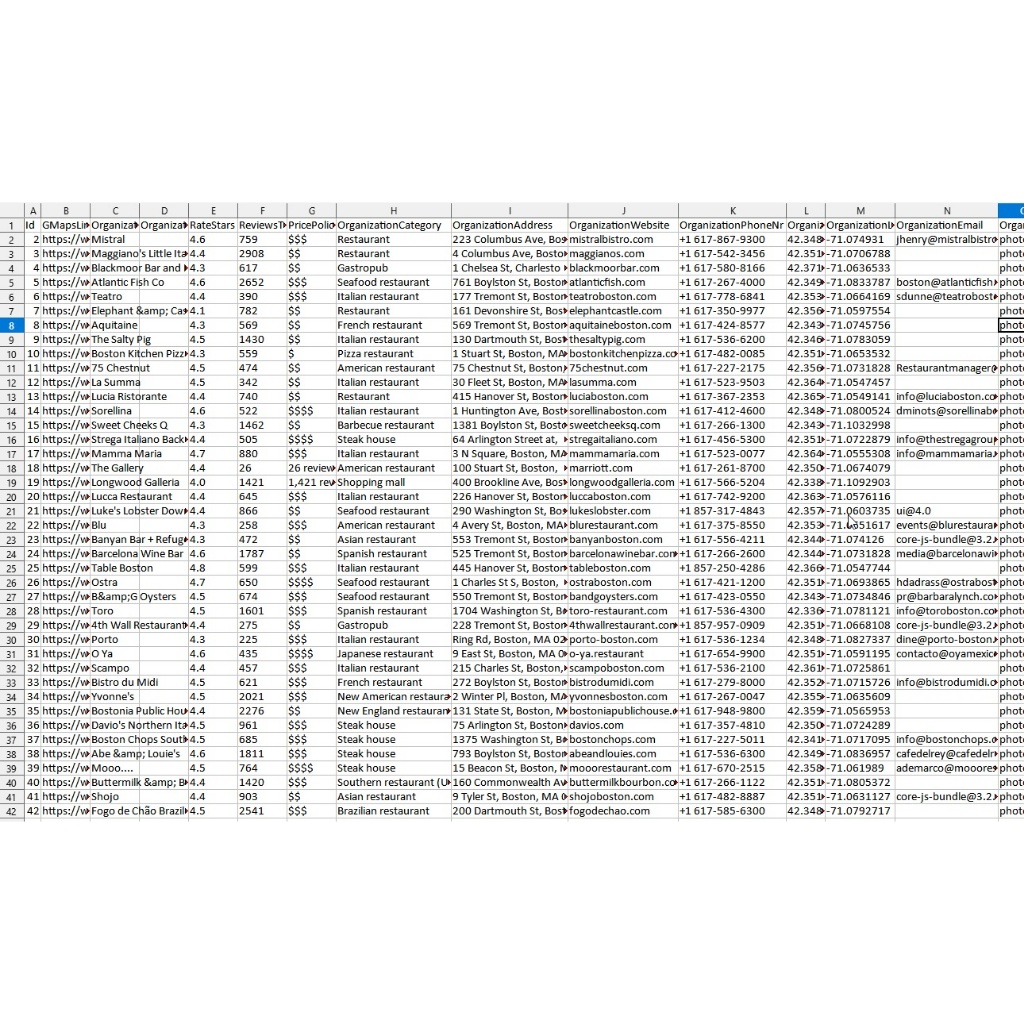The height and width of the screenshot is (1024, 1024).
Task: Click the longitude value -71.1092903
Action: [x=860, y=483]
